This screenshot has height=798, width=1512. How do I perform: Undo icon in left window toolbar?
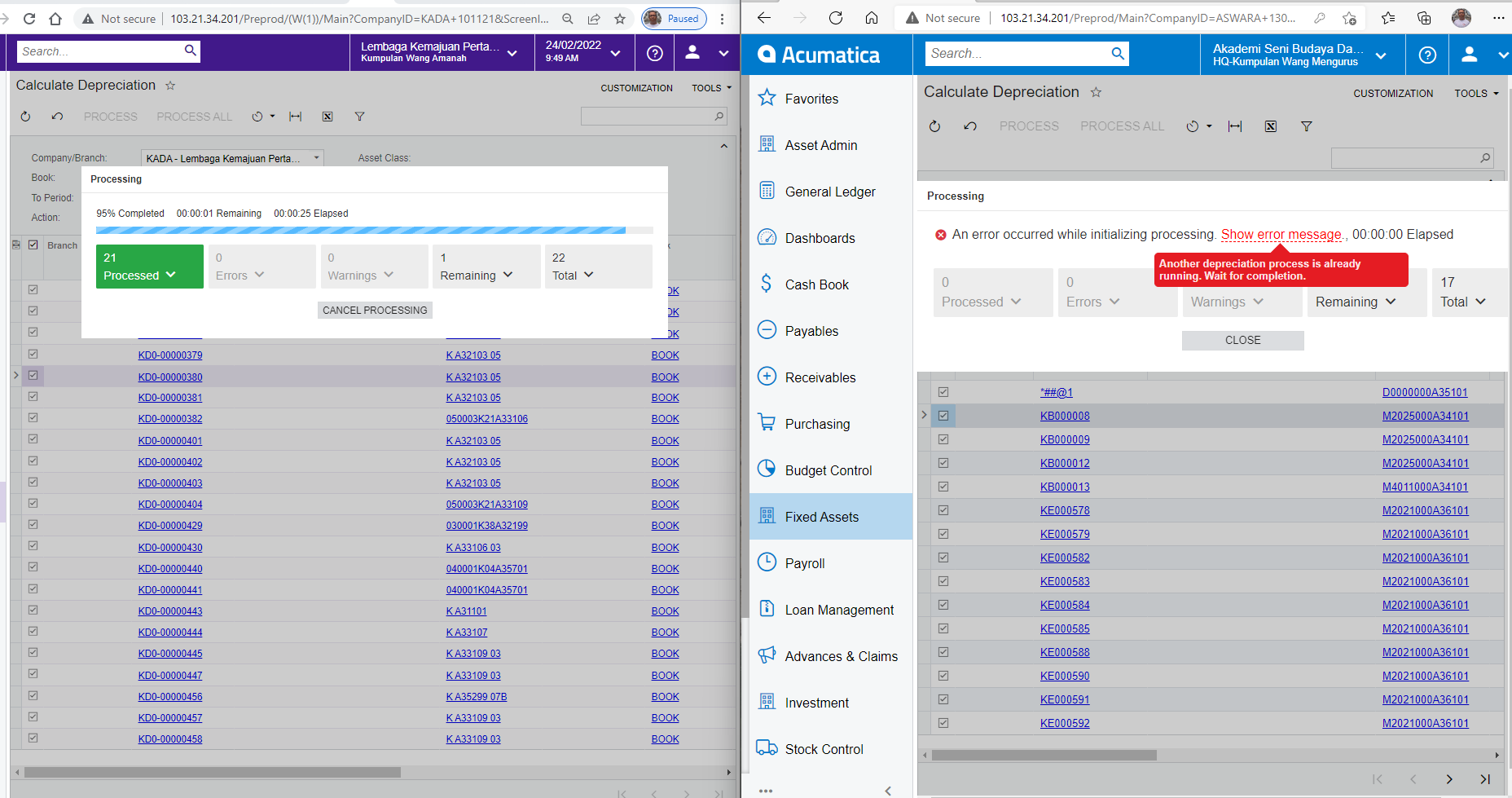pyautogui.click(x=57, y=117)
